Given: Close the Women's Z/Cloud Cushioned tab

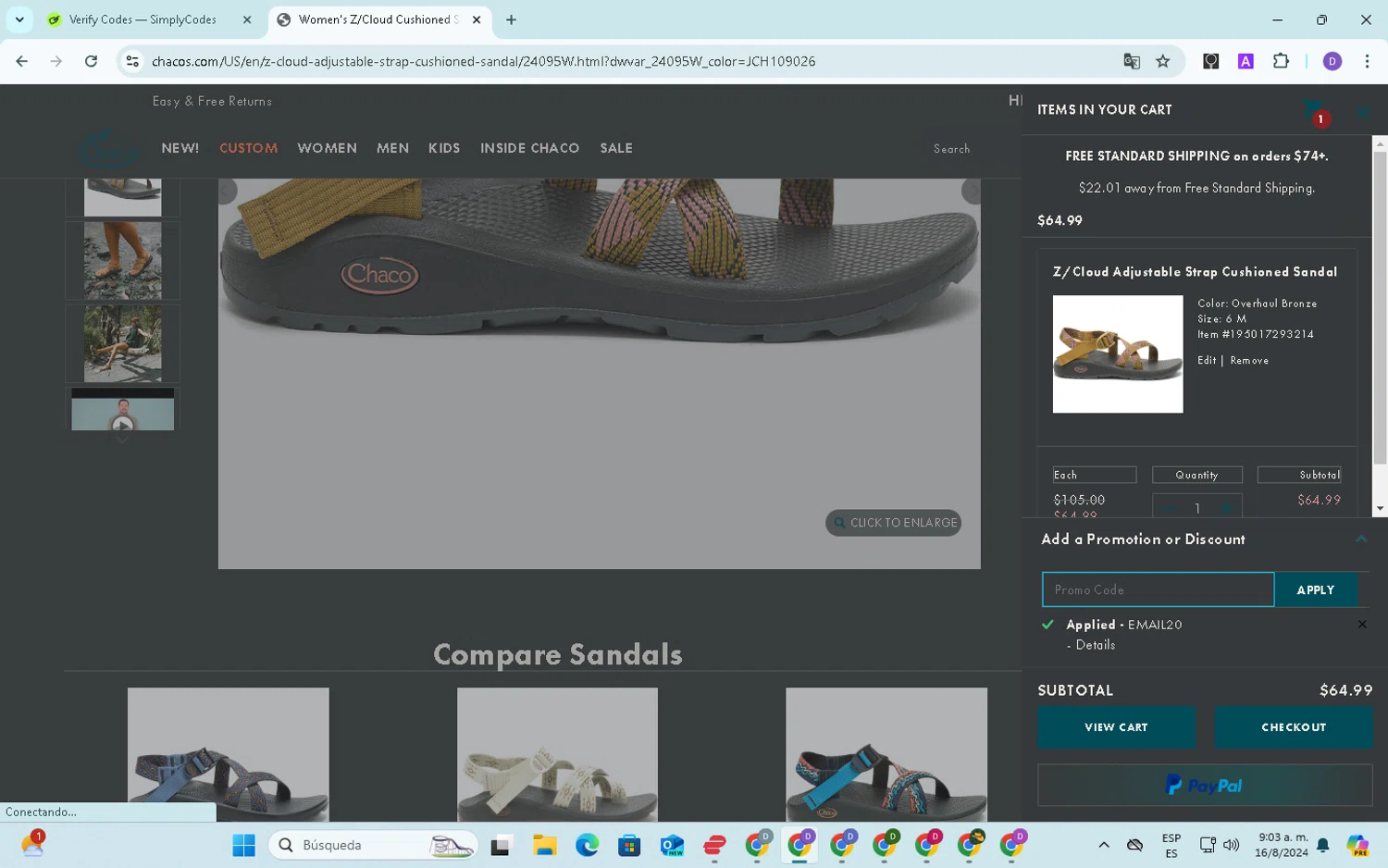Looking at the screenshot, I should pyautogui.click(x=477, y=19).
